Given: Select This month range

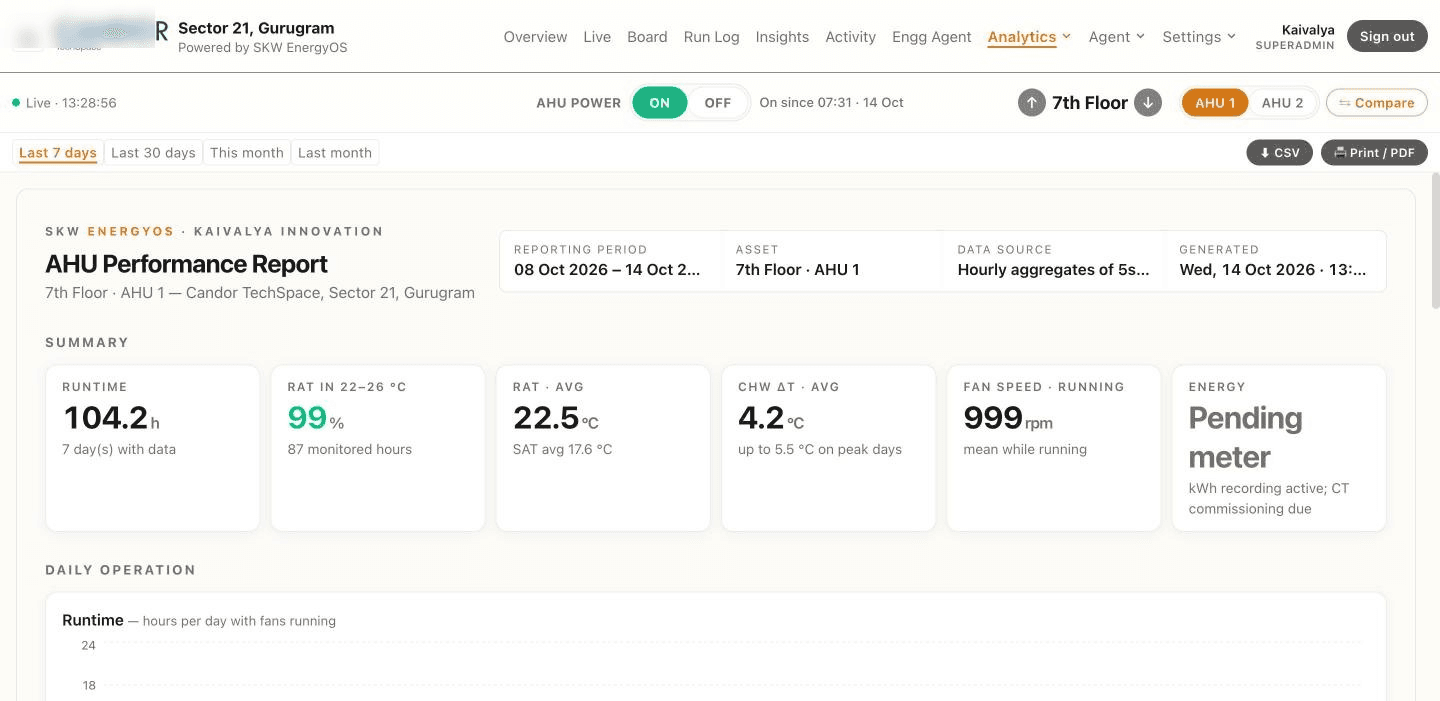Looking at the screenshot, I should tap(247, 153).
